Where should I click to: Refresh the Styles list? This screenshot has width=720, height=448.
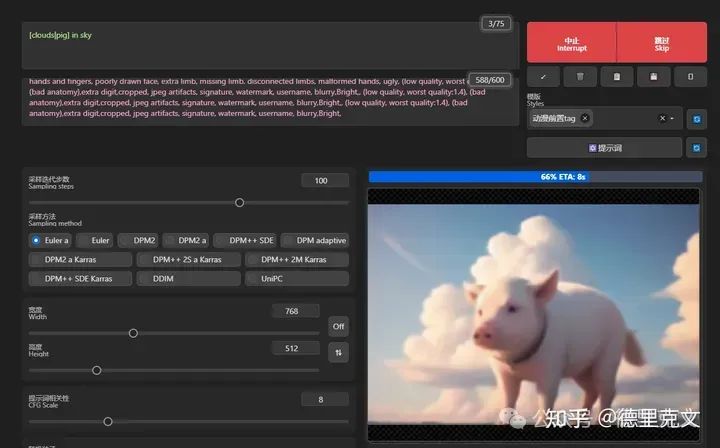697,119
